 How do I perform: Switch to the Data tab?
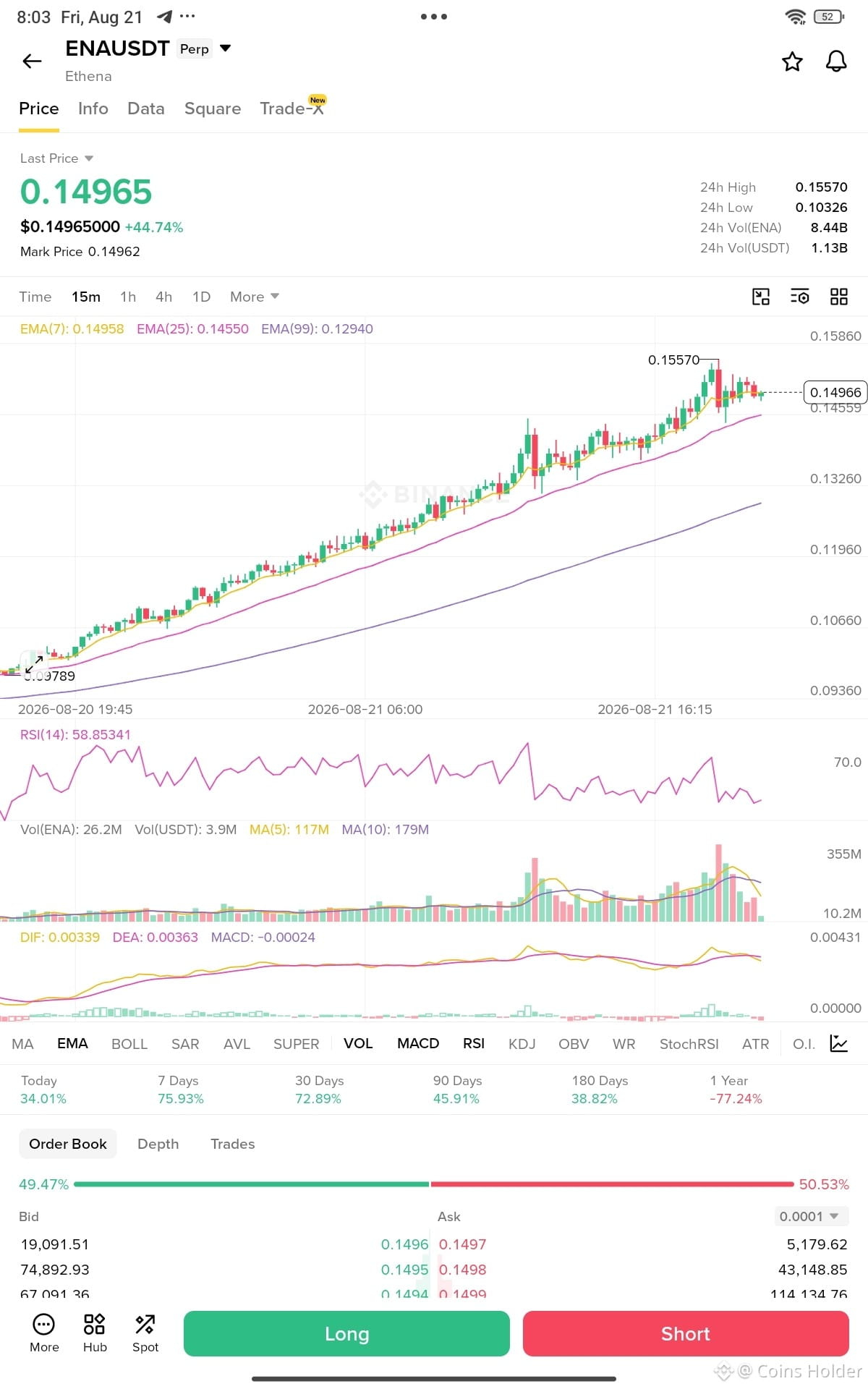(x=146, y=109)
